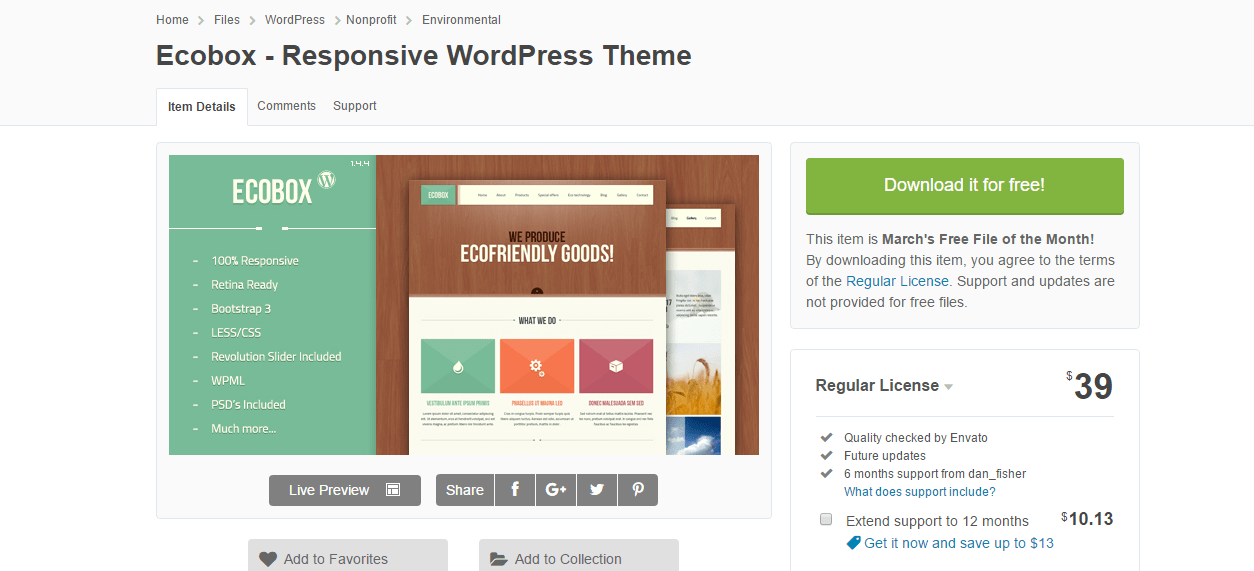Click the $10.13 extended support price
This screenshot has height=571, width=1254.
click(x=1087, y=519)
